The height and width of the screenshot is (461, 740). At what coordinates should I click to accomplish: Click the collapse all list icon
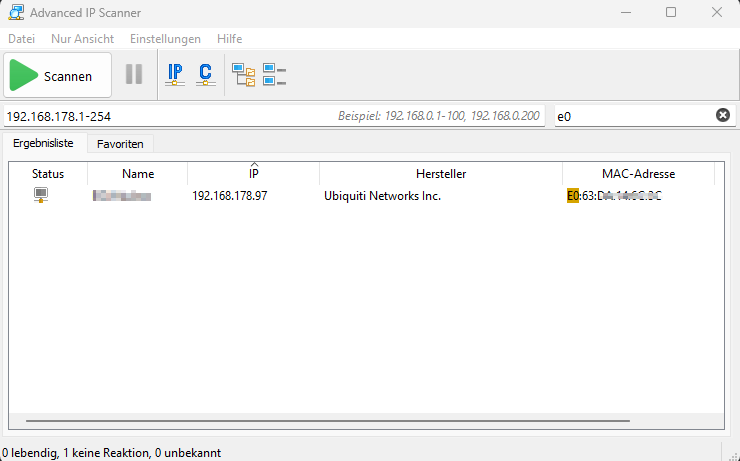point(274,75)
